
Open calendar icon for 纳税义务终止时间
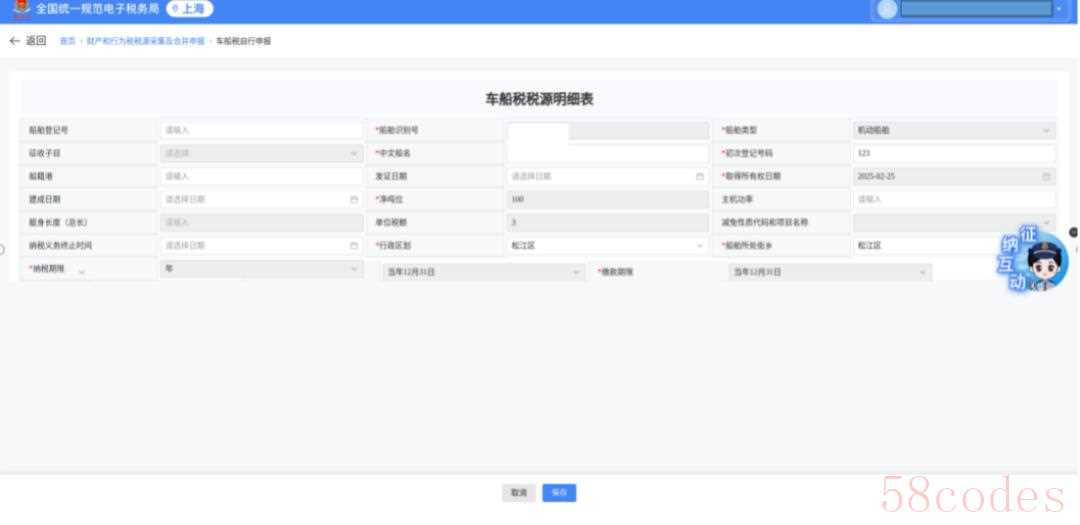(x=354, y=245)
